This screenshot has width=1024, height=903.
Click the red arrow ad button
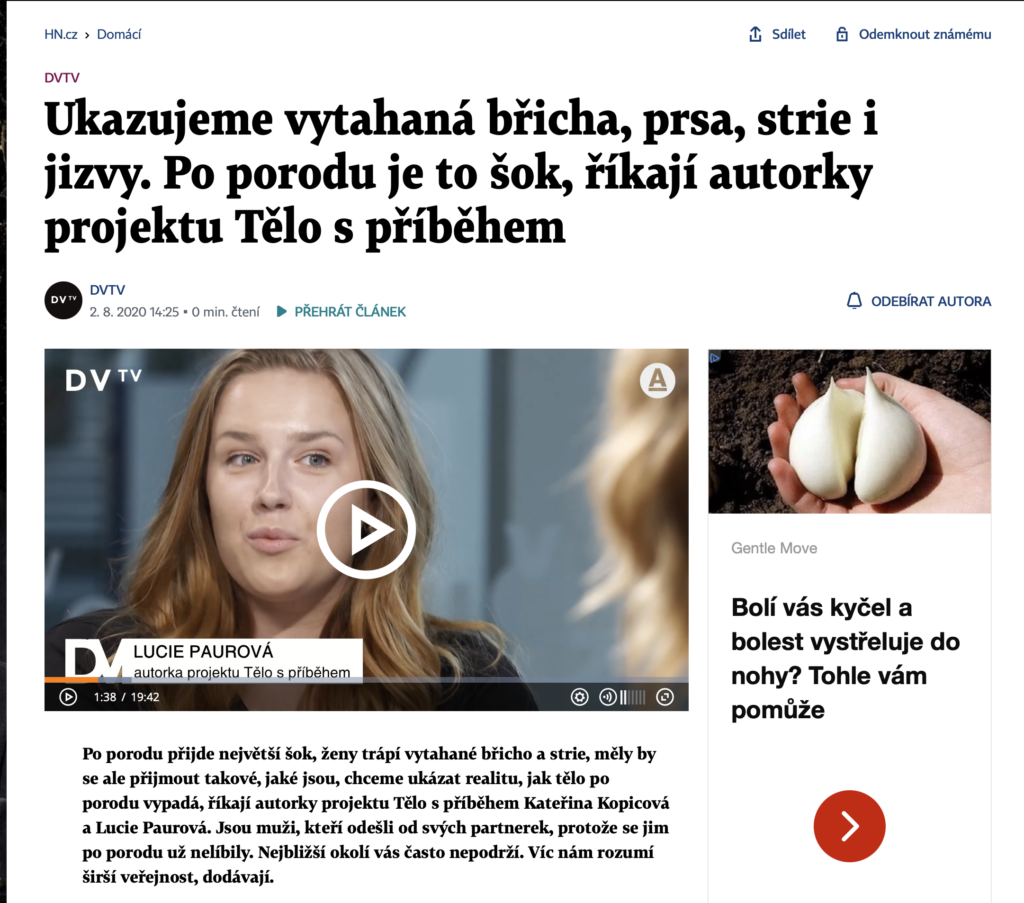(x=849, y=826)
